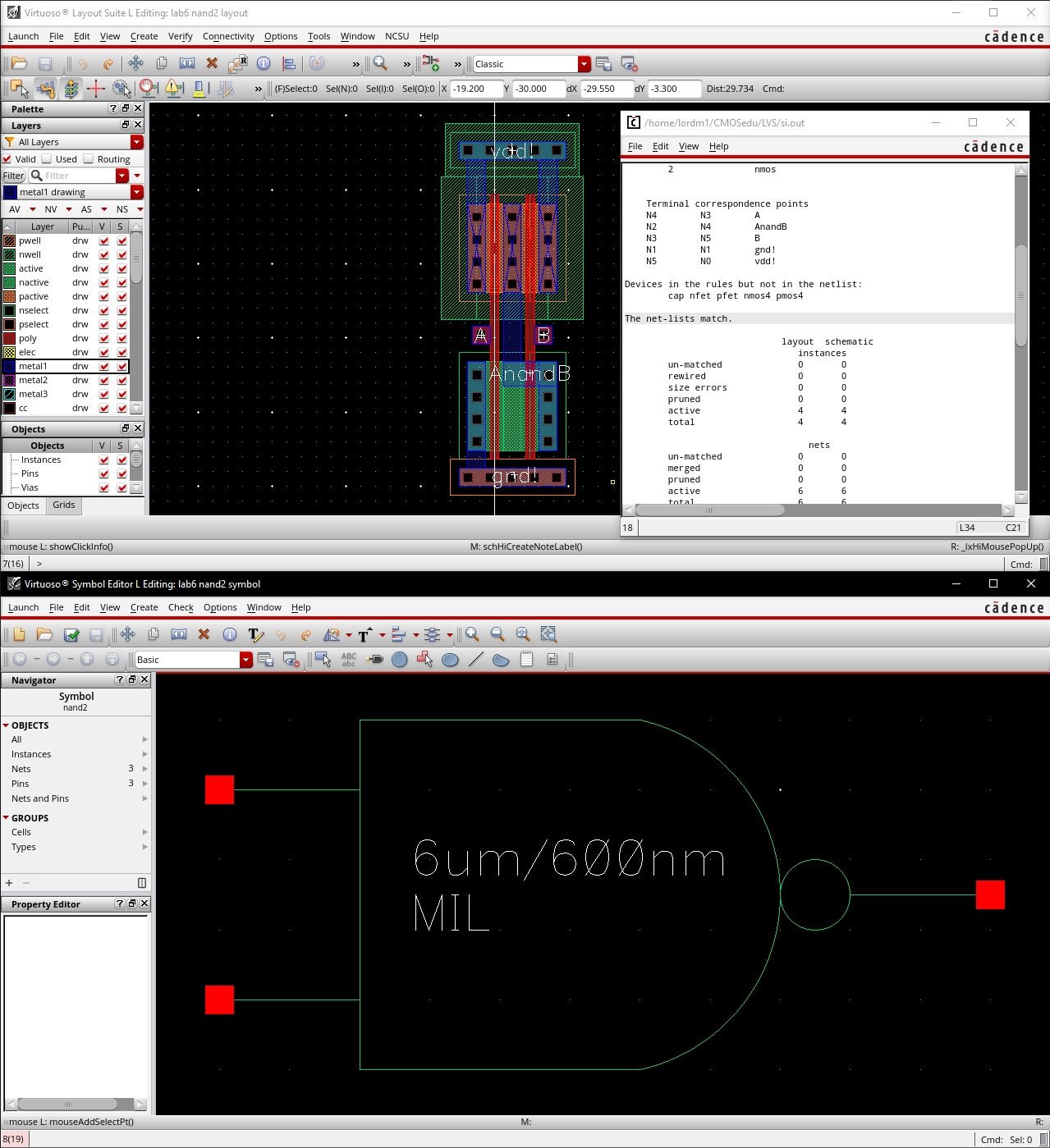Click the Zoom In magnifier in Symbol Editor
1050x1148 pixels.
tap(472, 635)
